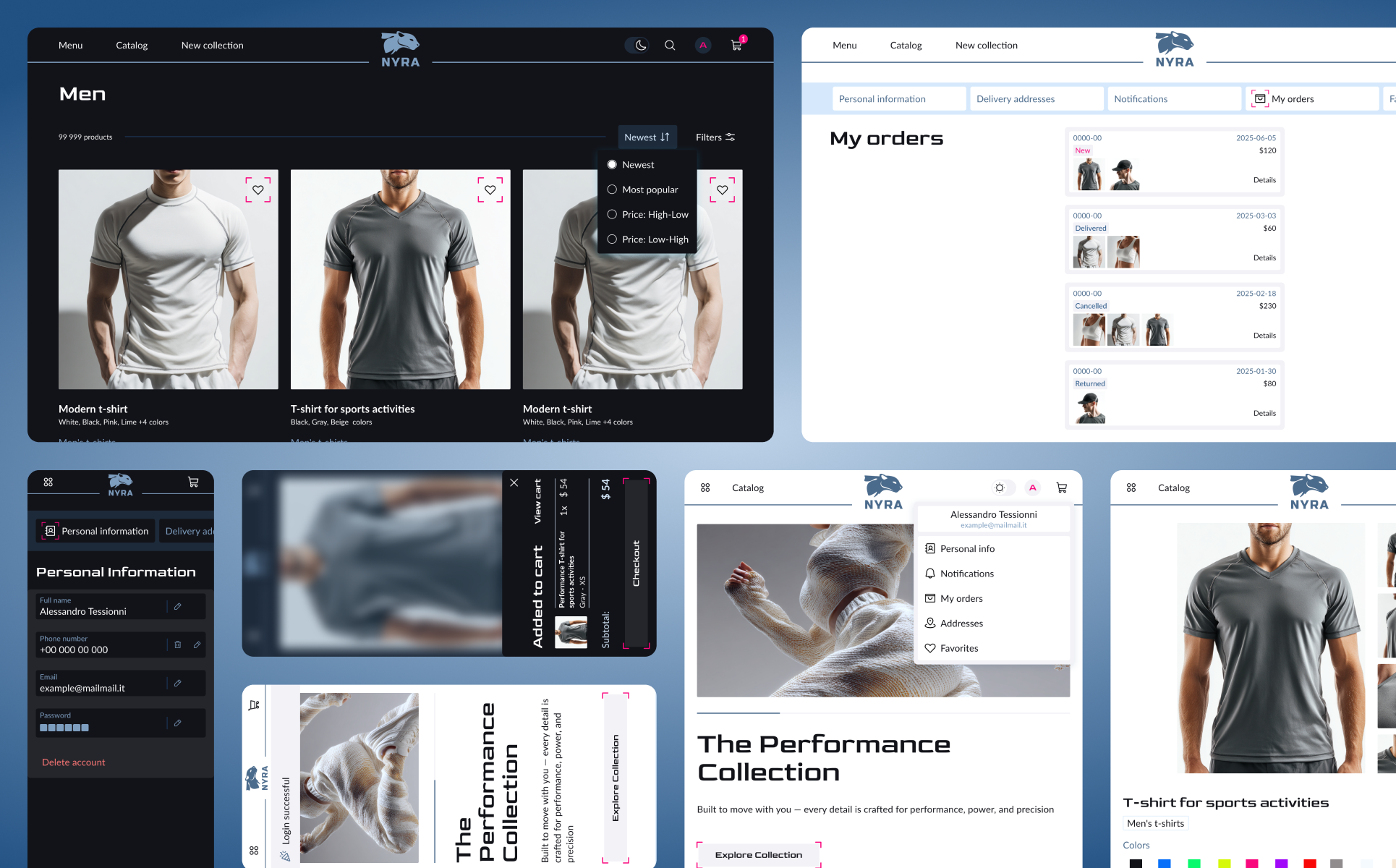Delete the phone number via trash icon
Image resolution: width=1396 pixels, height=868 pixels.
(x=178, y=644)
